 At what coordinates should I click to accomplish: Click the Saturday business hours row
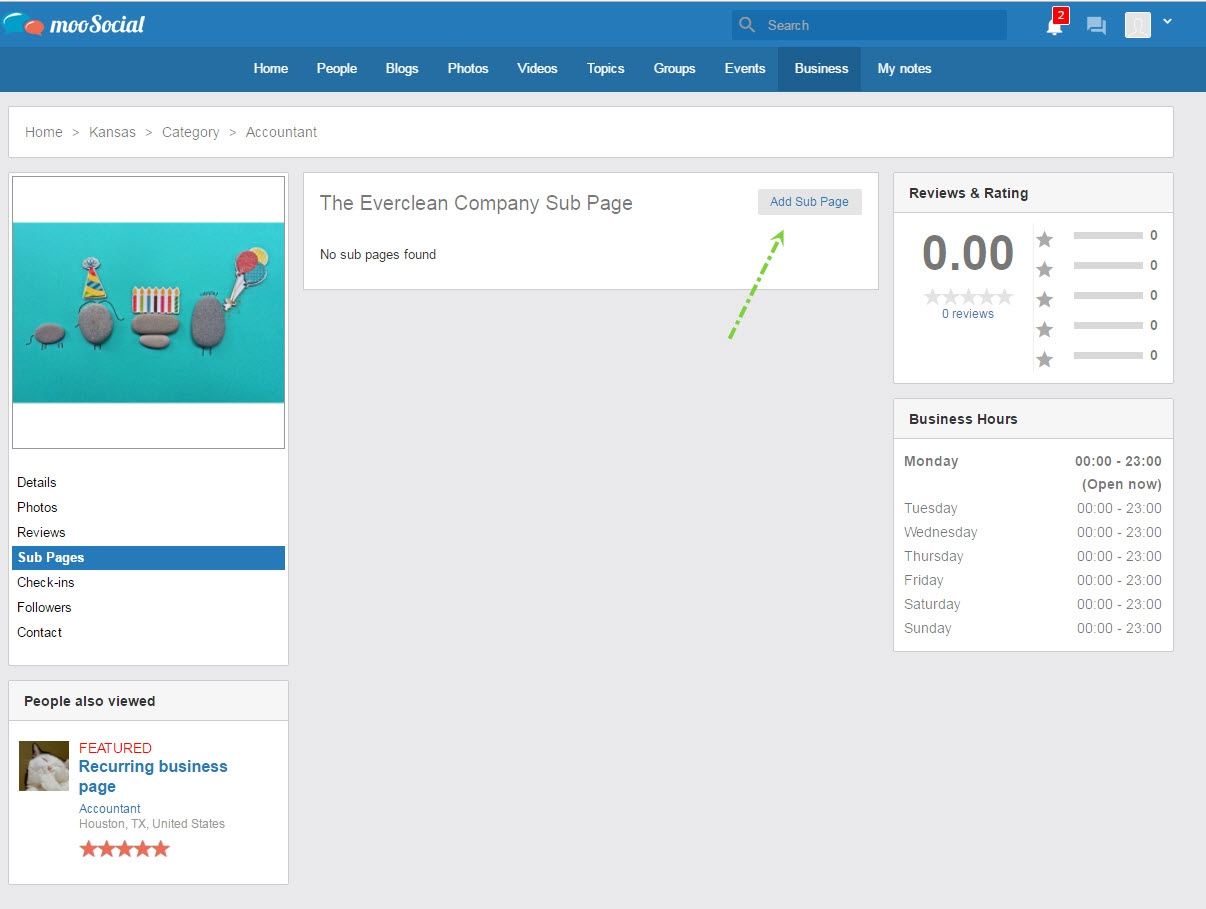pyautogui.click(x=1033, y=604)
